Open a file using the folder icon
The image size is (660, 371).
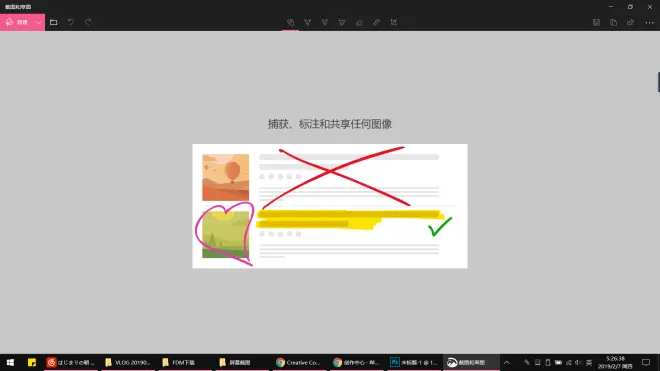tap(53, 22)
